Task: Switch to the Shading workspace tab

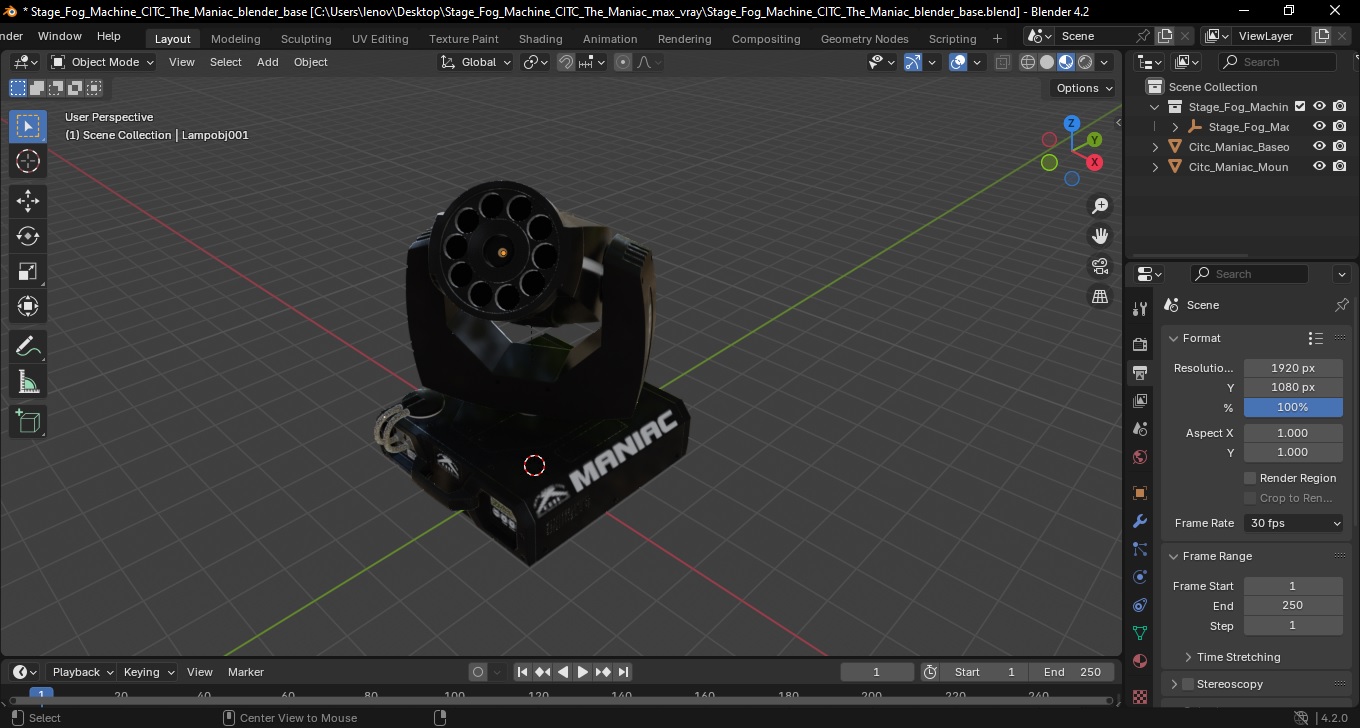Action: 540,39
